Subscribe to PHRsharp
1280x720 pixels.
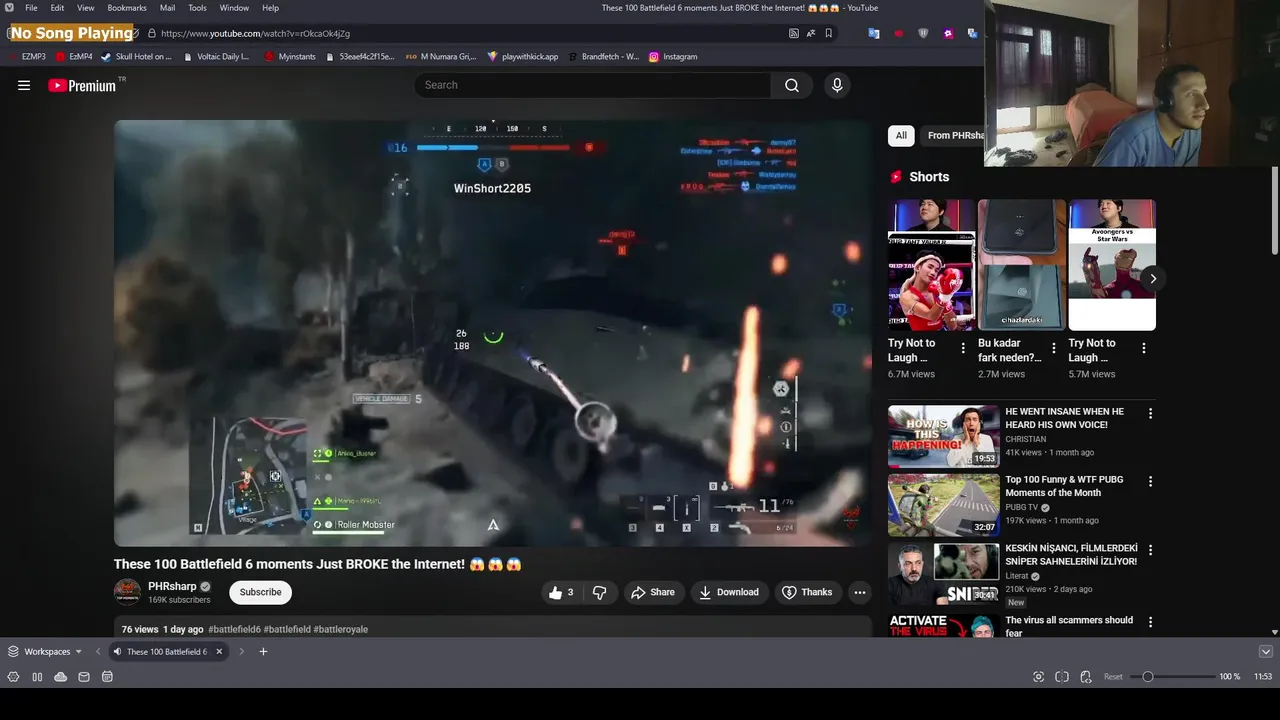point(260,592)
